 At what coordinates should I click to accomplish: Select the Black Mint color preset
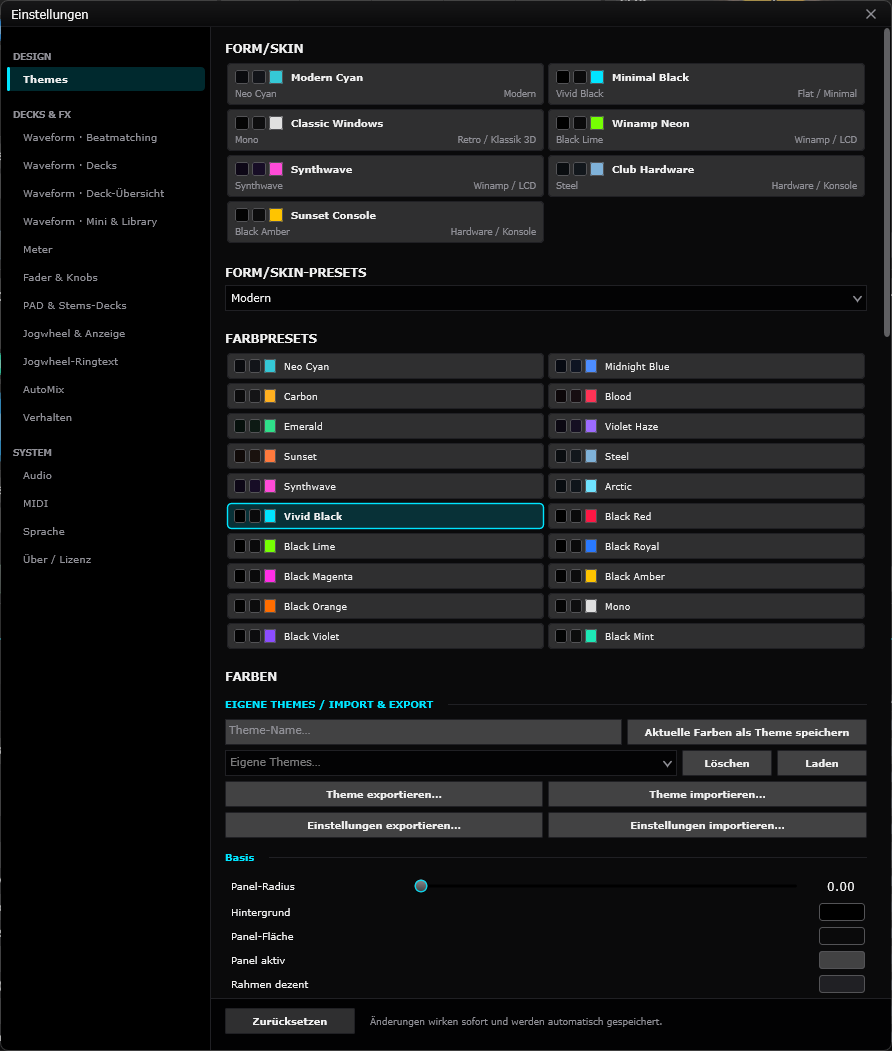(x=706, y=636)
